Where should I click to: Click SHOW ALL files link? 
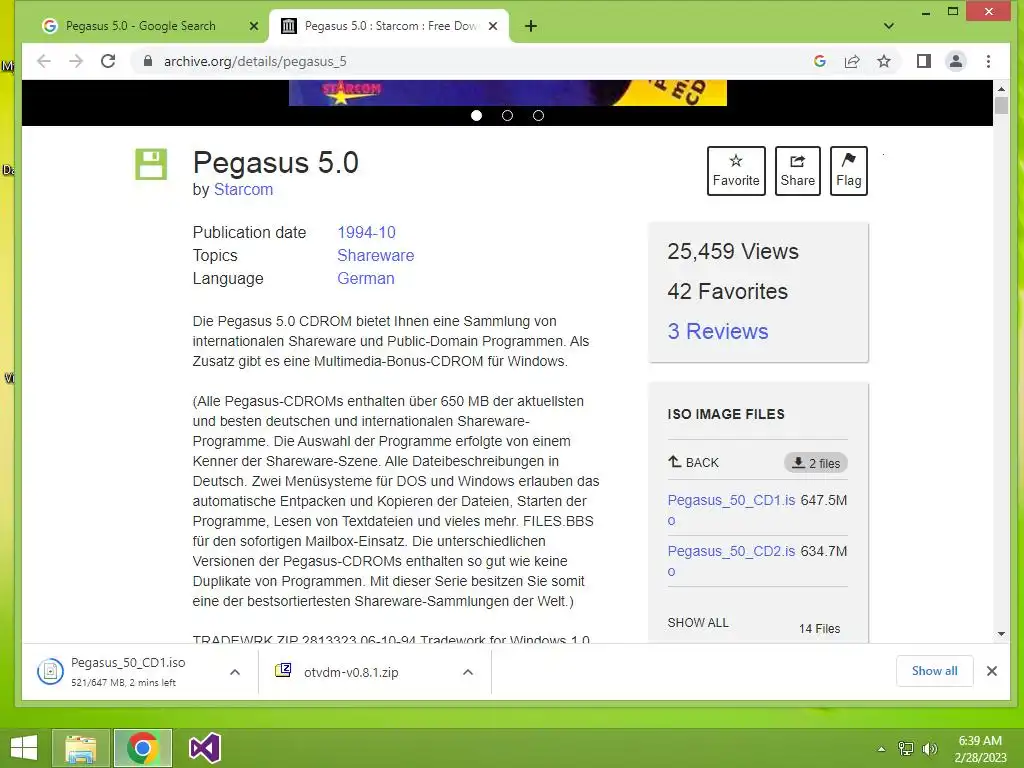pyautogui.click(x=697, y=623)
